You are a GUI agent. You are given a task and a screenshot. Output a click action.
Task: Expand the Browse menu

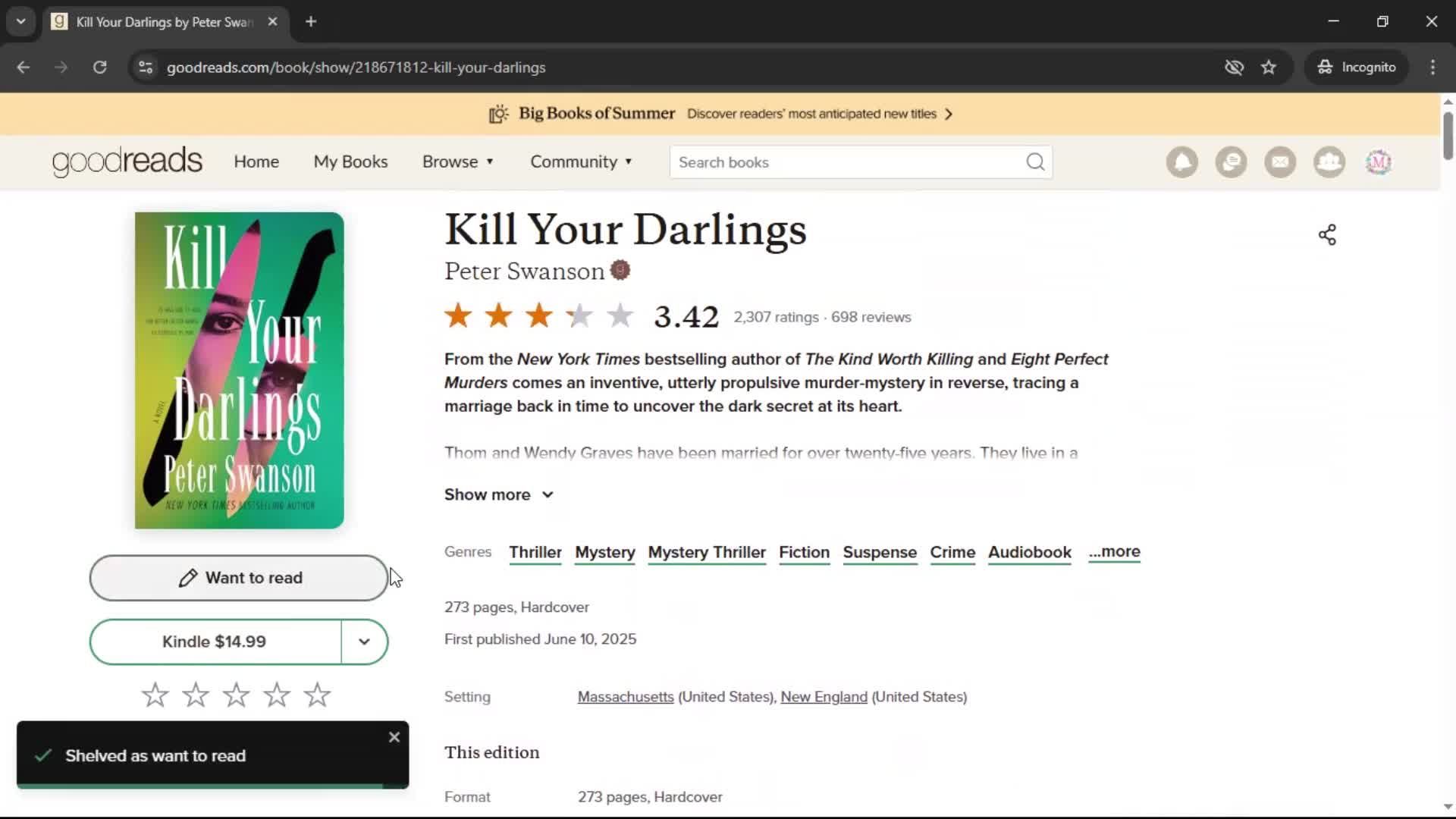458,162
